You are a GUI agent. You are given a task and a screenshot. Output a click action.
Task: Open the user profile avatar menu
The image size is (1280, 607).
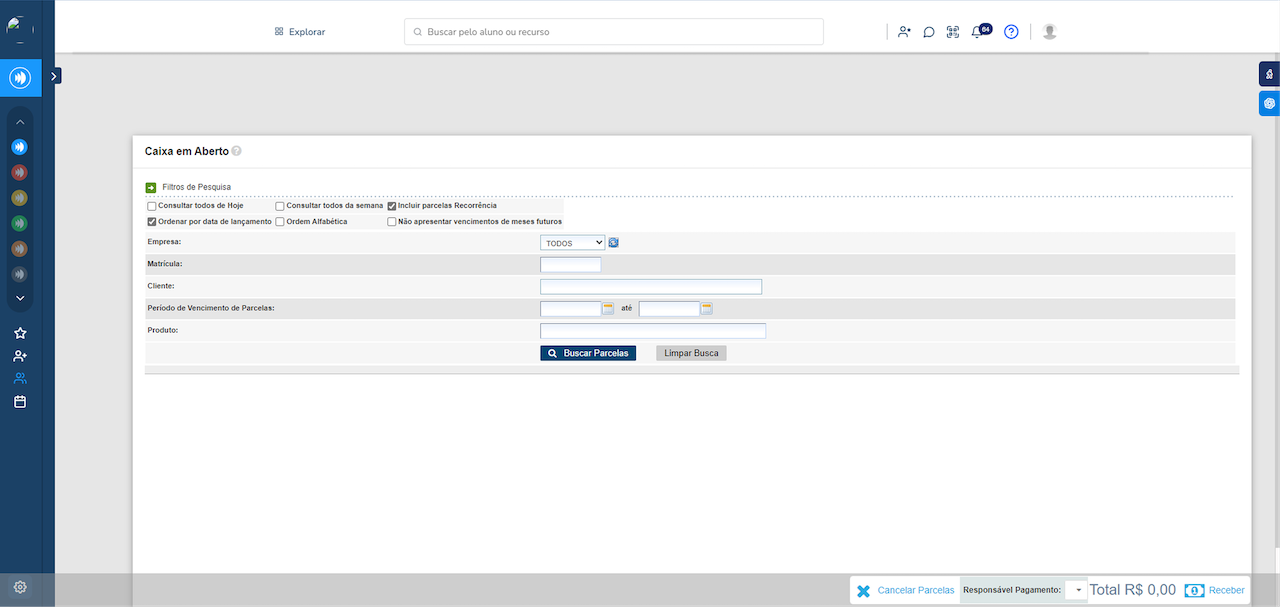1049,32
